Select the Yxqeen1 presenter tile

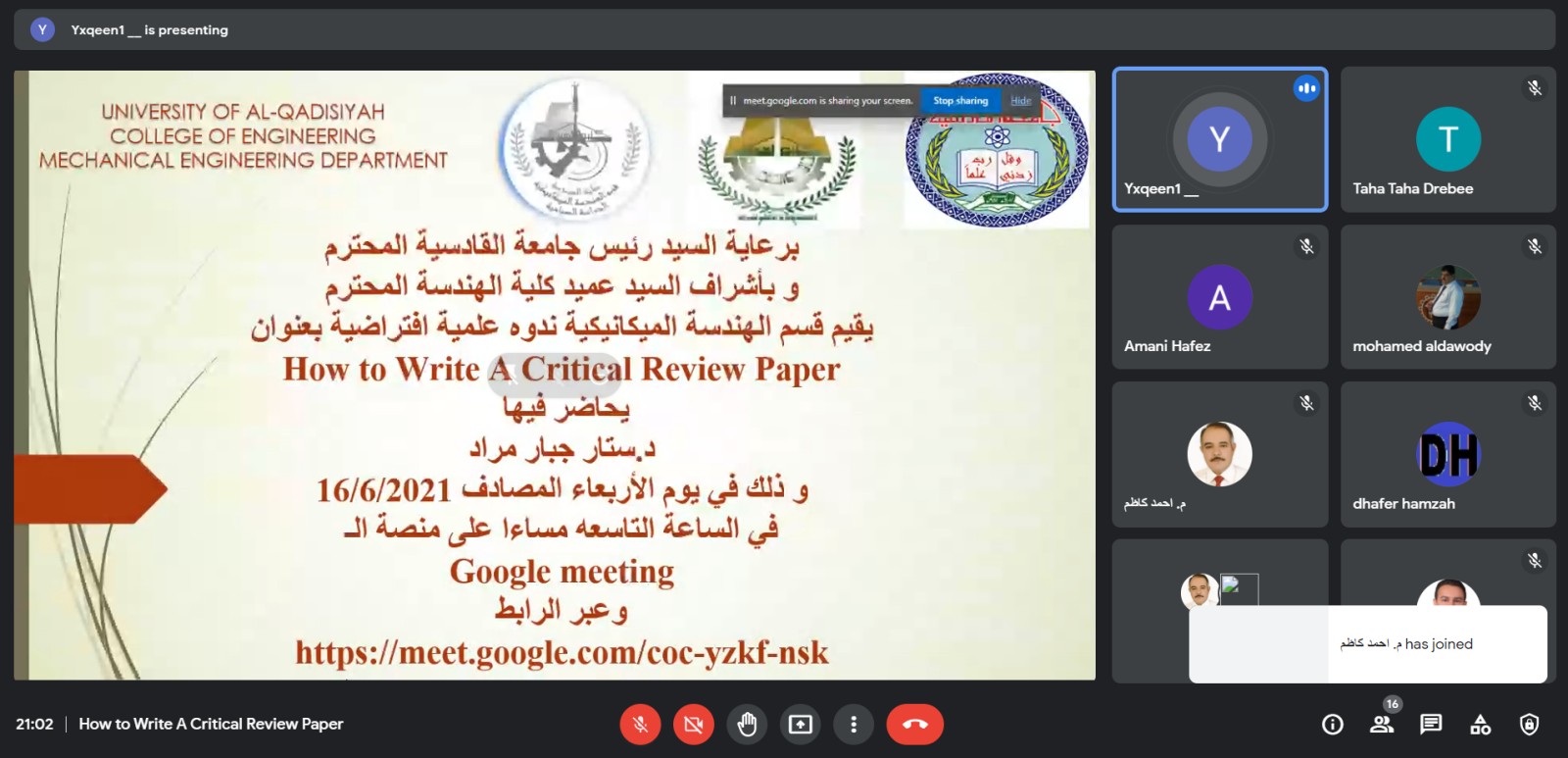[1220, 139]
